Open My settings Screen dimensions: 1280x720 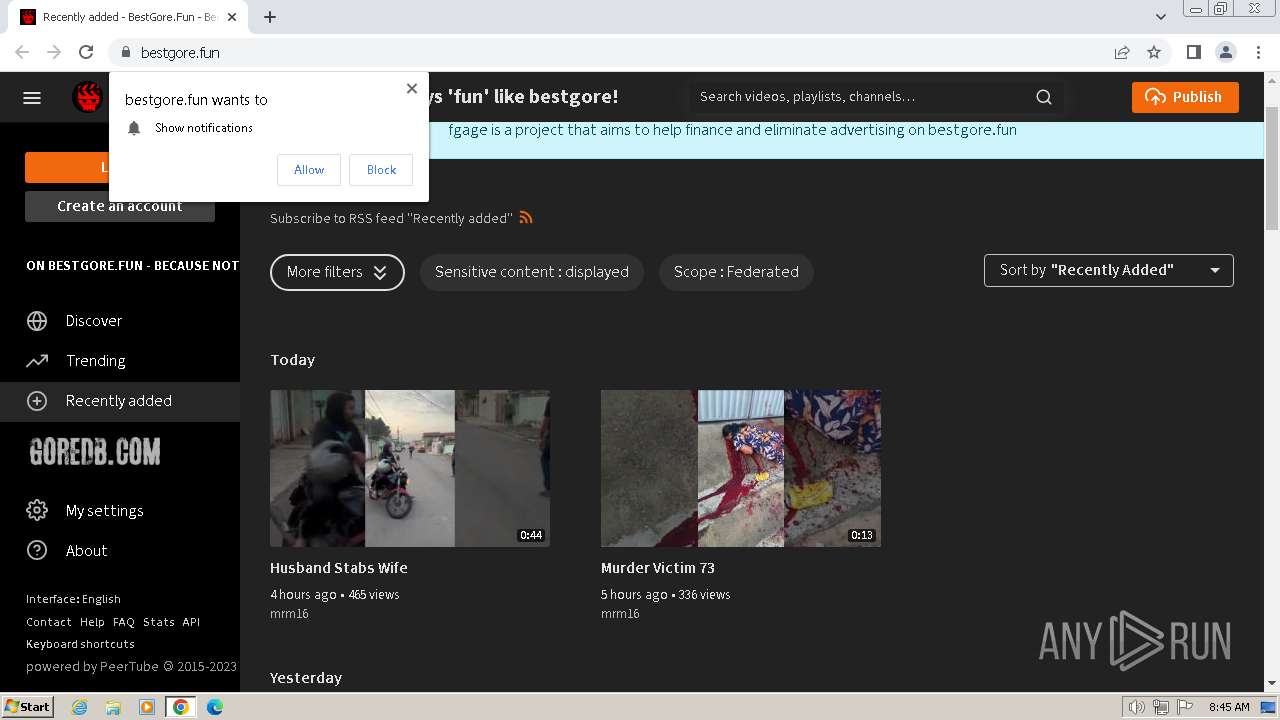click(105, 511)
